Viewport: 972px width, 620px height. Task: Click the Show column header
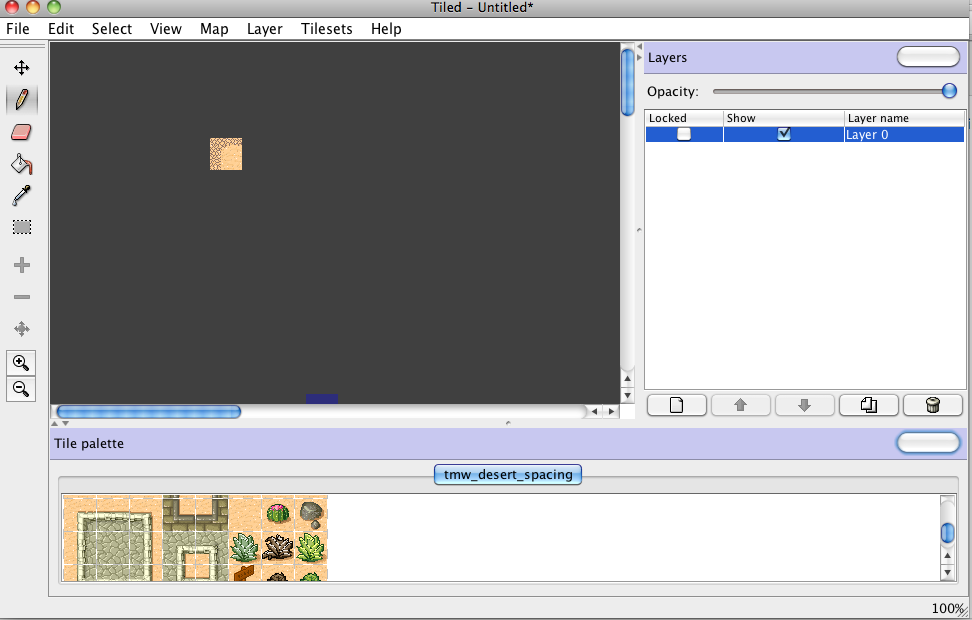tap(784, 118)
